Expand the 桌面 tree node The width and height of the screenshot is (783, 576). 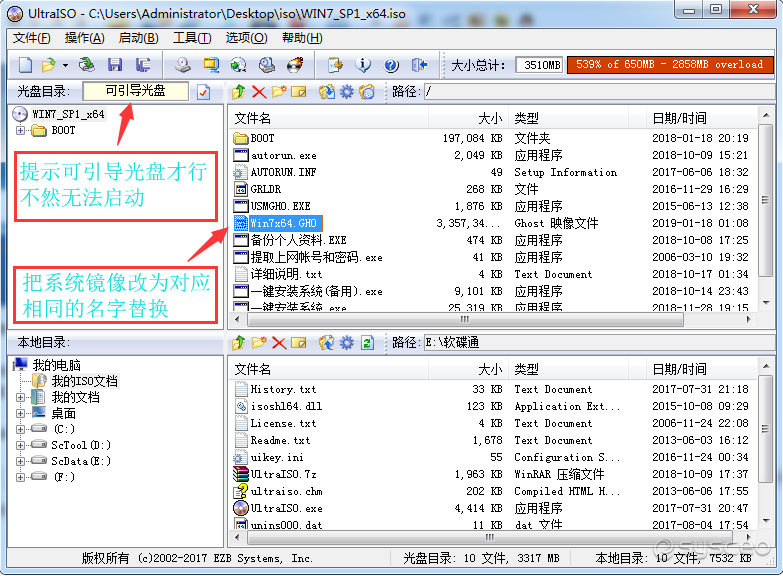click(20, 414)
